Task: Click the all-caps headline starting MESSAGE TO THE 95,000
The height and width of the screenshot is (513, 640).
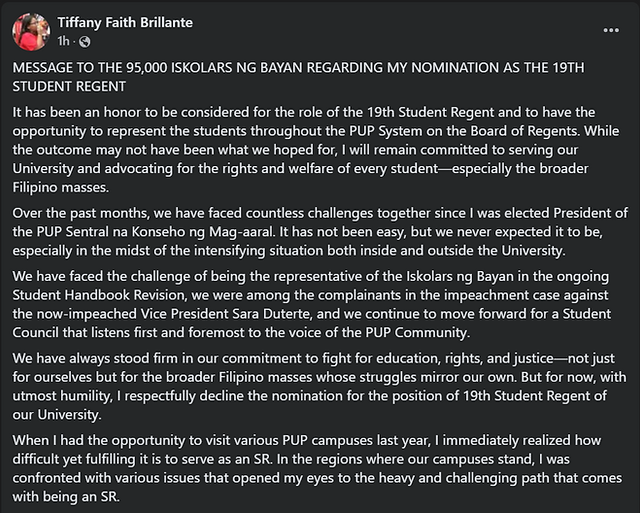Action: click(298, 77)
